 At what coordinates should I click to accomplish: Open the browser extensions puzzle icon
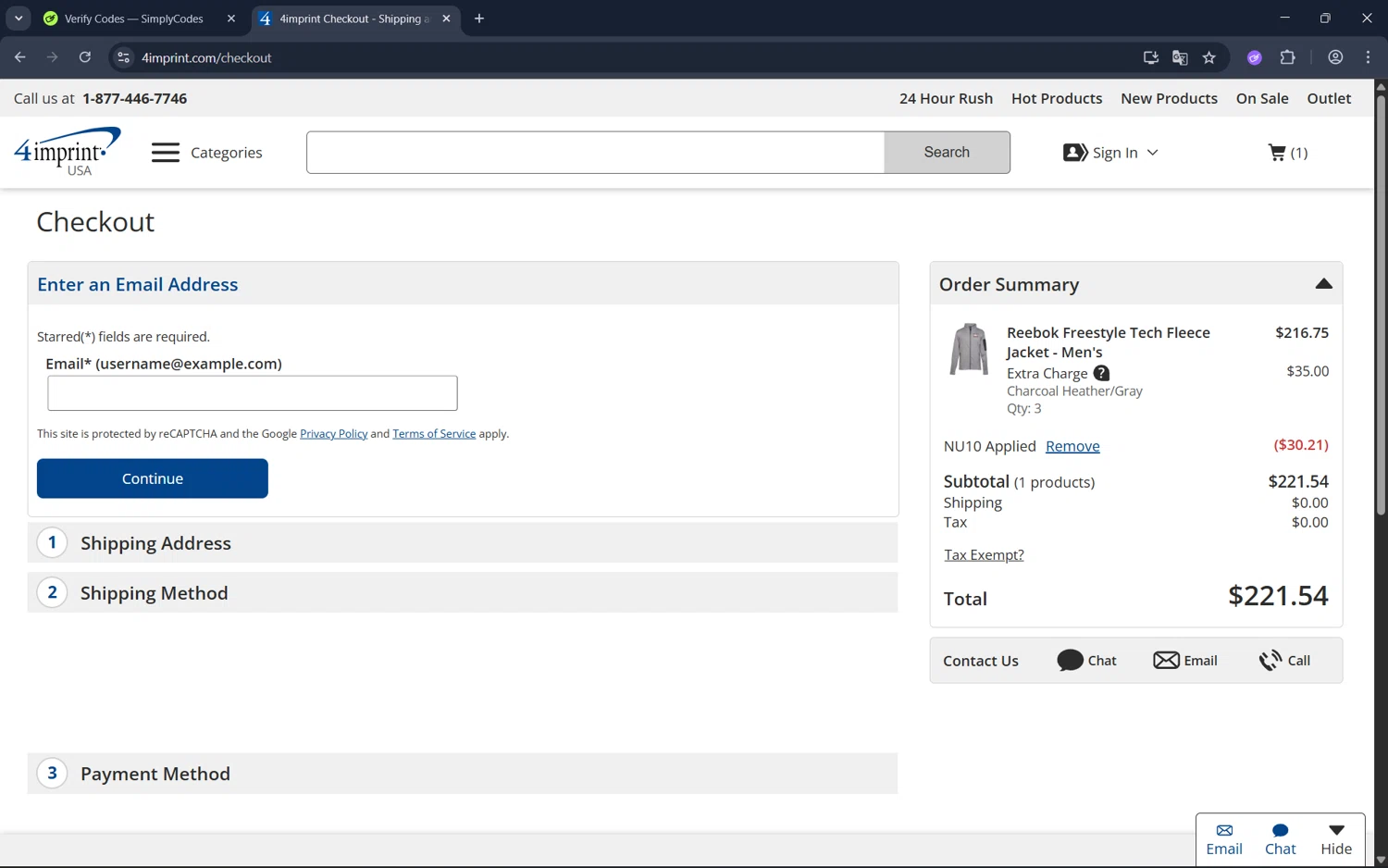1287,57
